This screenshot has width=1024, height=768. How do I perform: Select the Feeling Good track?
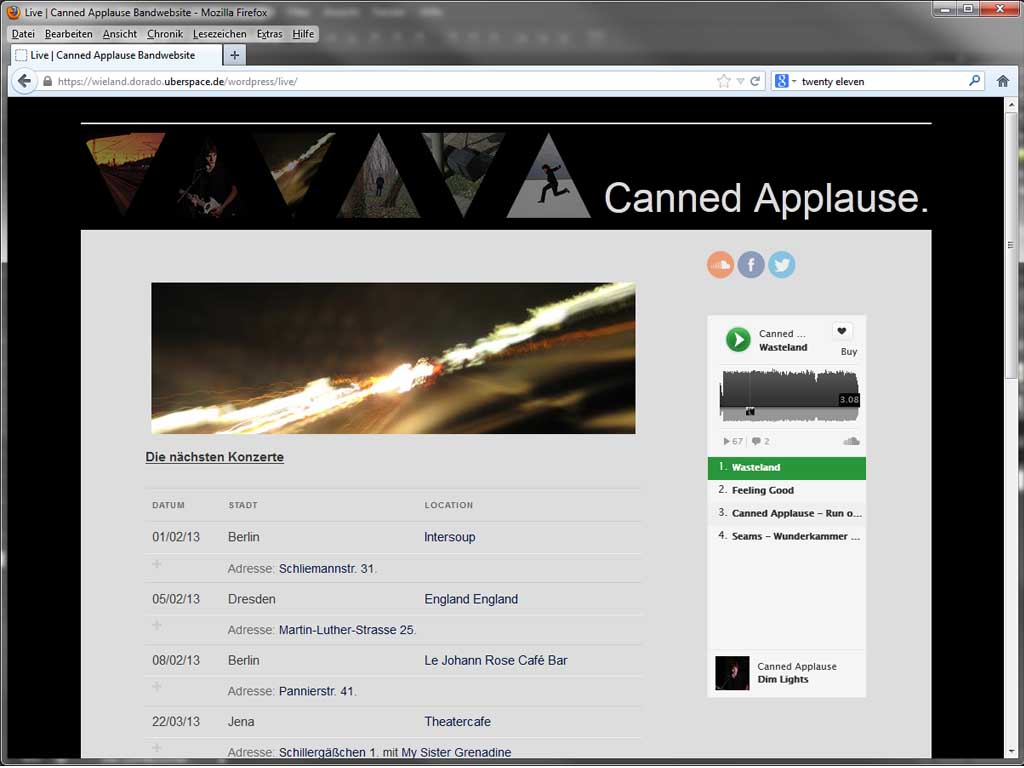click(762, 490)
